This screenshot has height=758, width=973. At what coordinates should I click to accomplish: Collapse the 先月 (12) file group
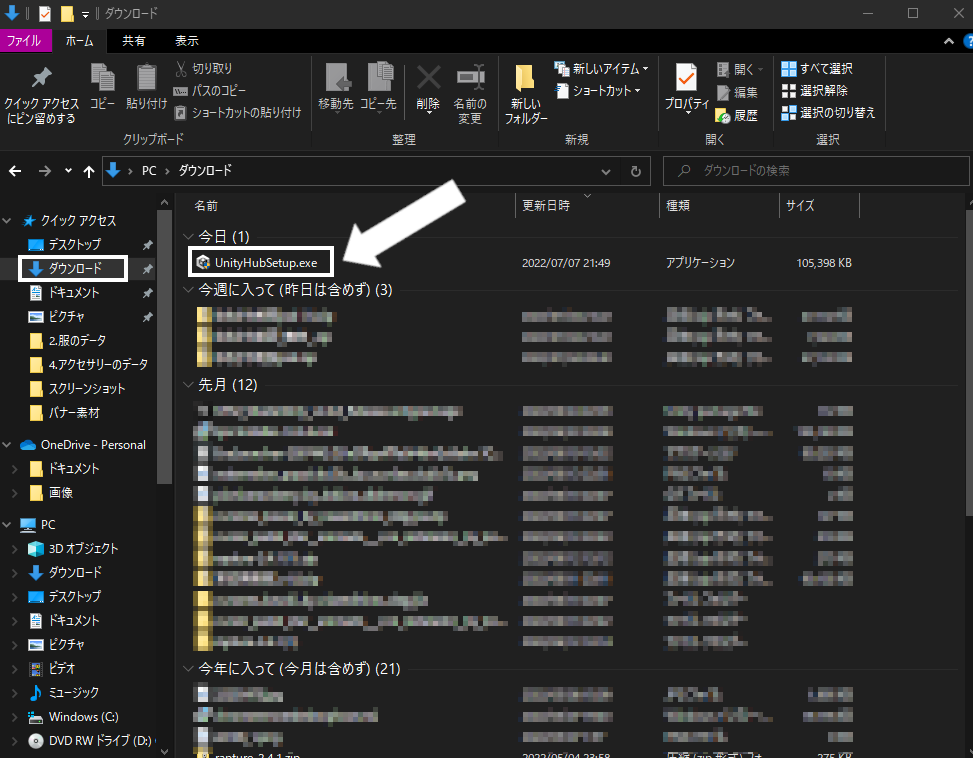click(x=188, y=385)
